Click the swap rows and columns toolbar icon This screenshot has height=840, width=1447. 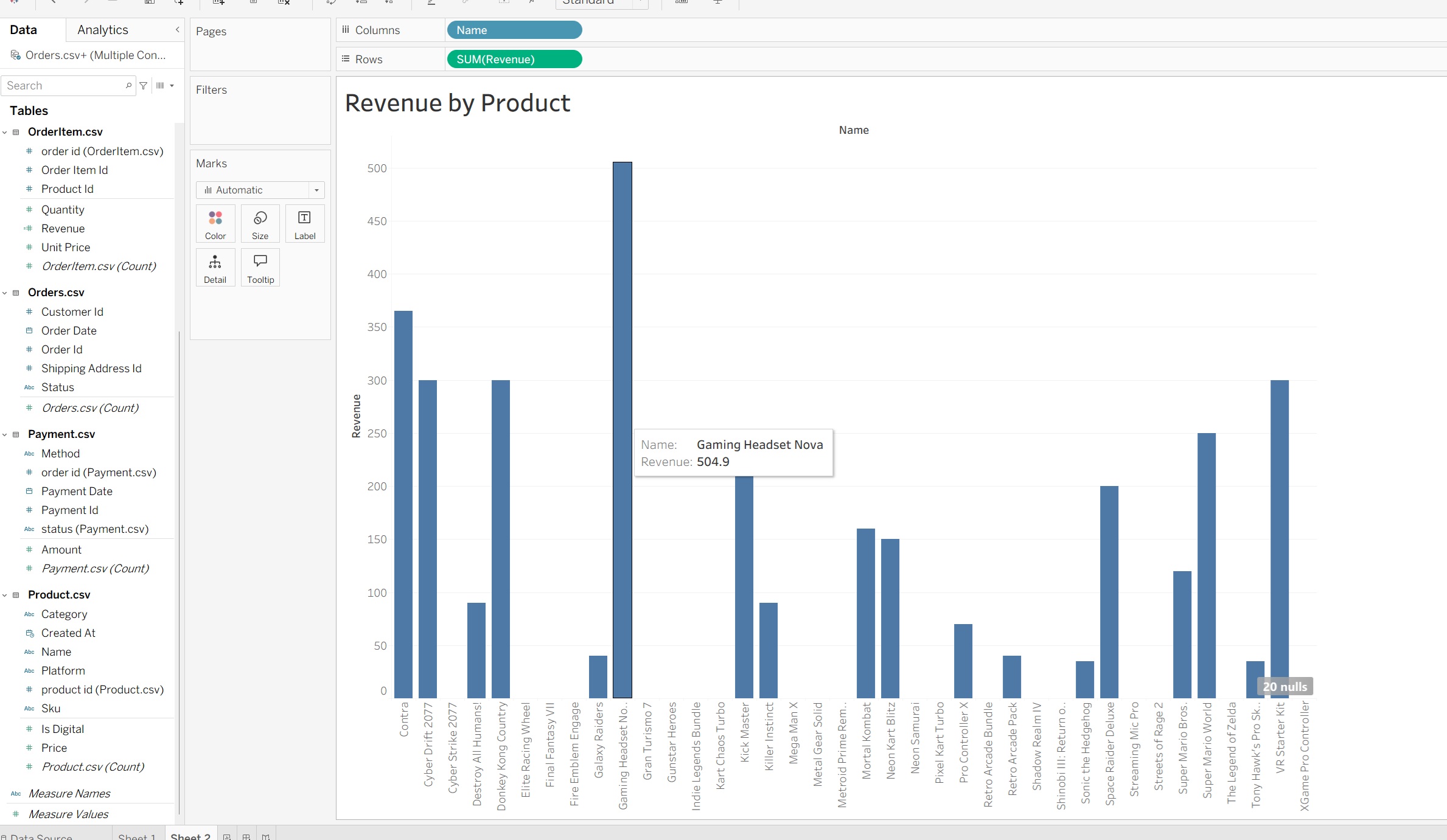click(x=330, y=3)
